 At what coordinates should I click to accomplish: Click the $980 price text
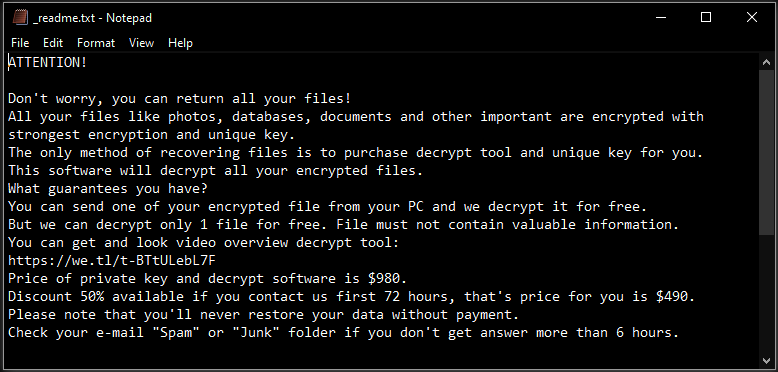pos(388,278)
